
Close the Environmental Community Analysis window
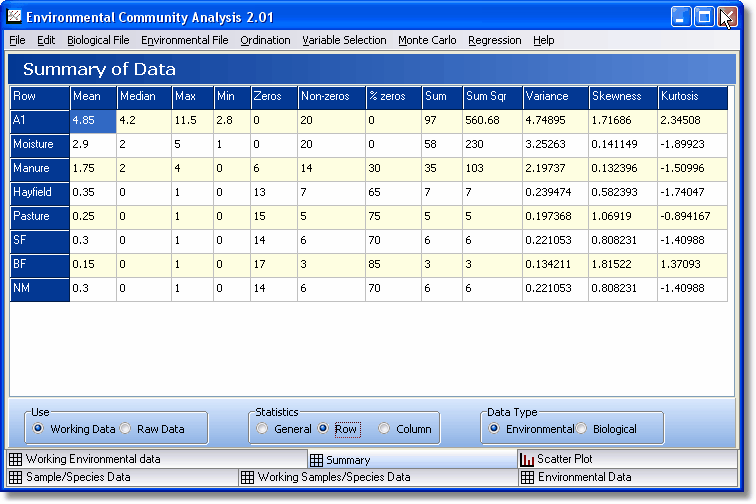coord(727,17)
